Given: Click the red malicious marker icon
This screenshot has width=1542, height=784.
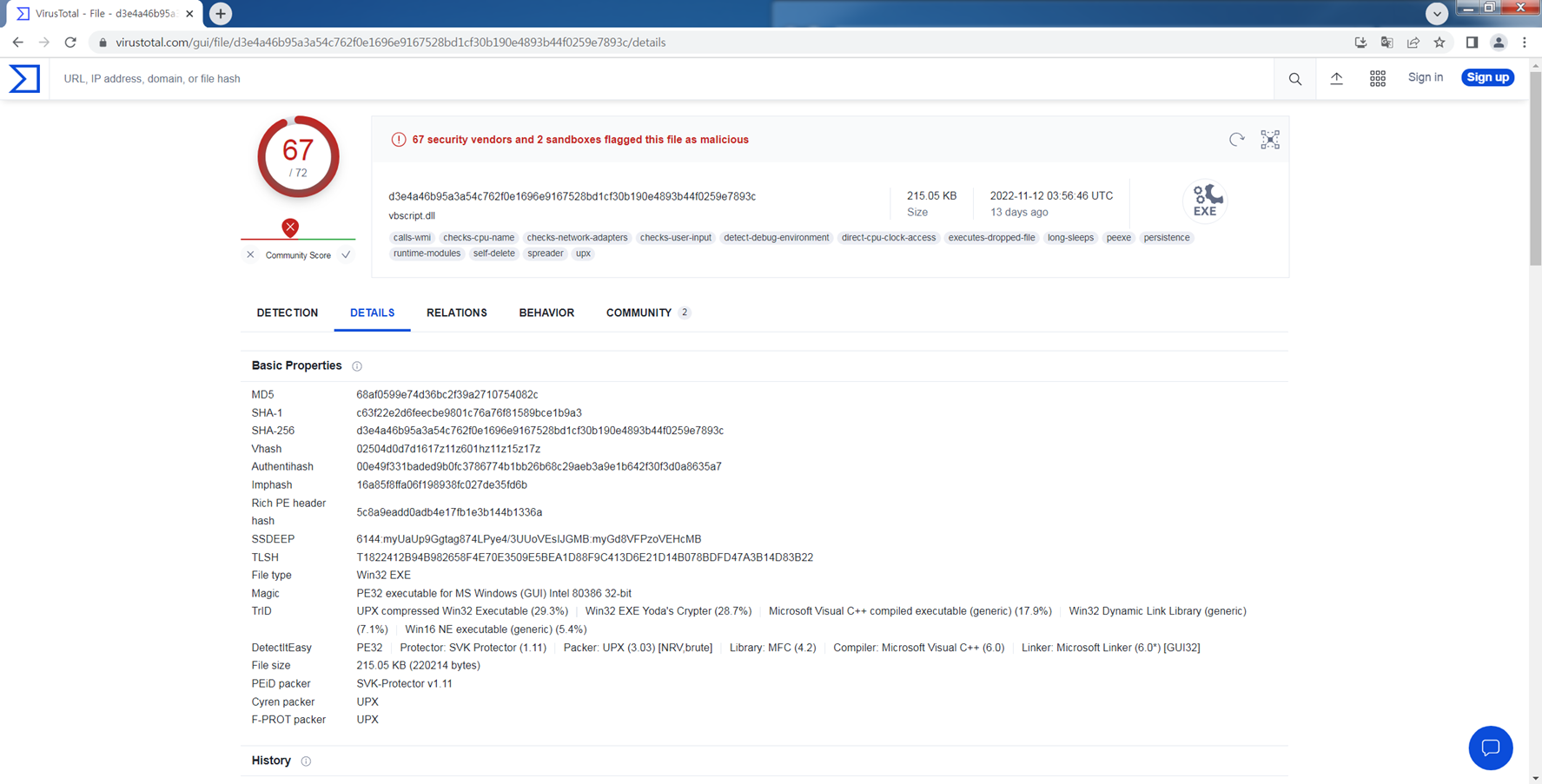Looking at the screenshot, I should 290,227.
